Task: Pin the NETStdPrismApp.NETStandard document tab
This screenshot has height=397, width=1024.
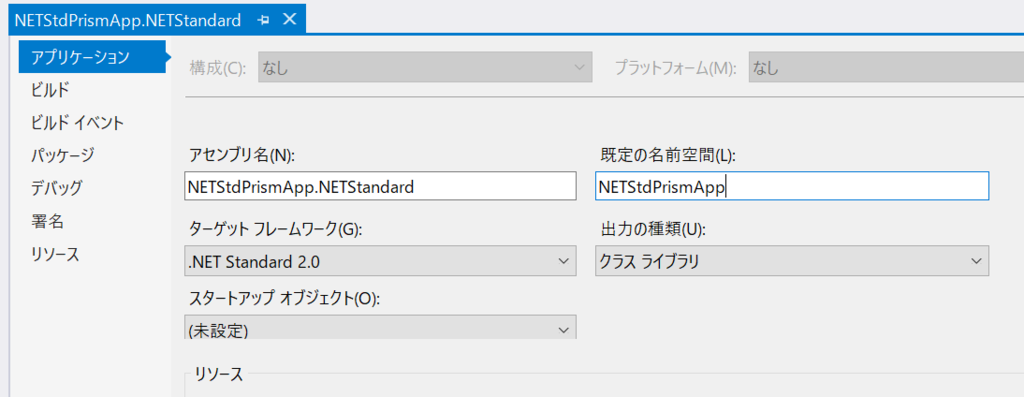Action: tap(264, 20)
